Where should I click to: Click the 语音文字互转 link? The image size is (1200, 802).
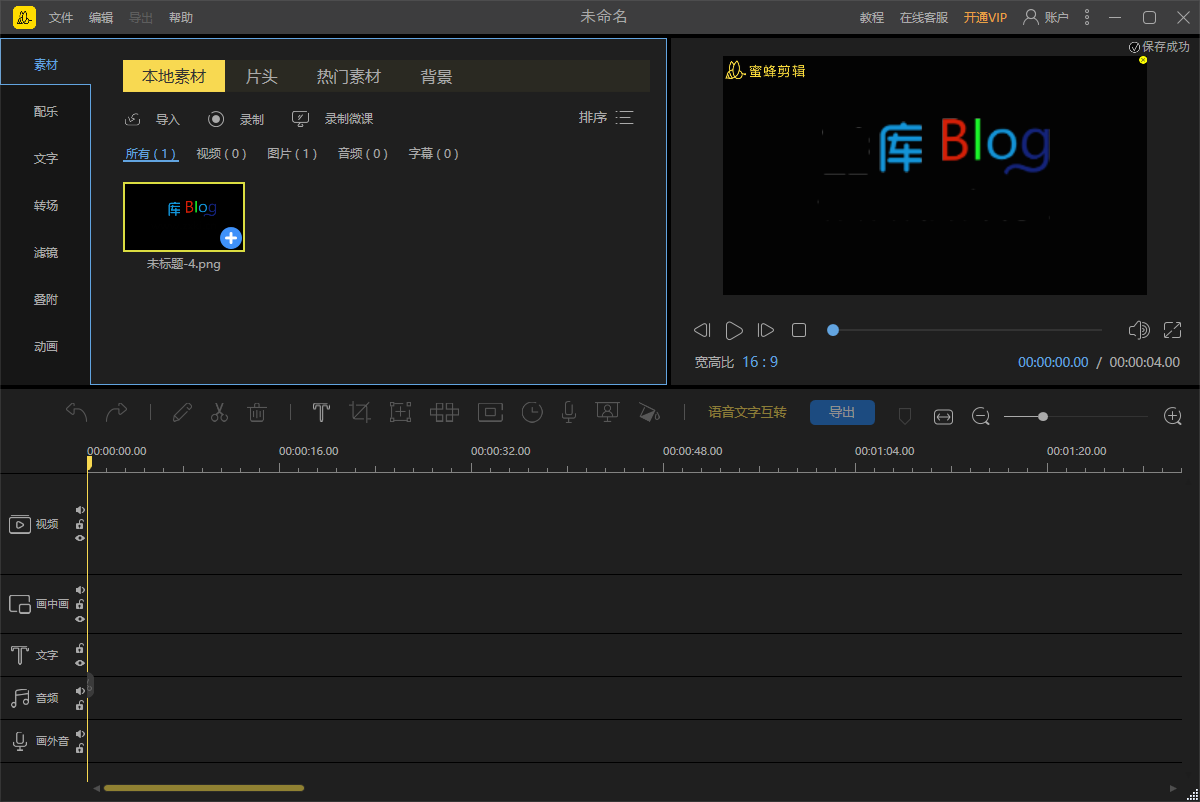tap(747, 412)
